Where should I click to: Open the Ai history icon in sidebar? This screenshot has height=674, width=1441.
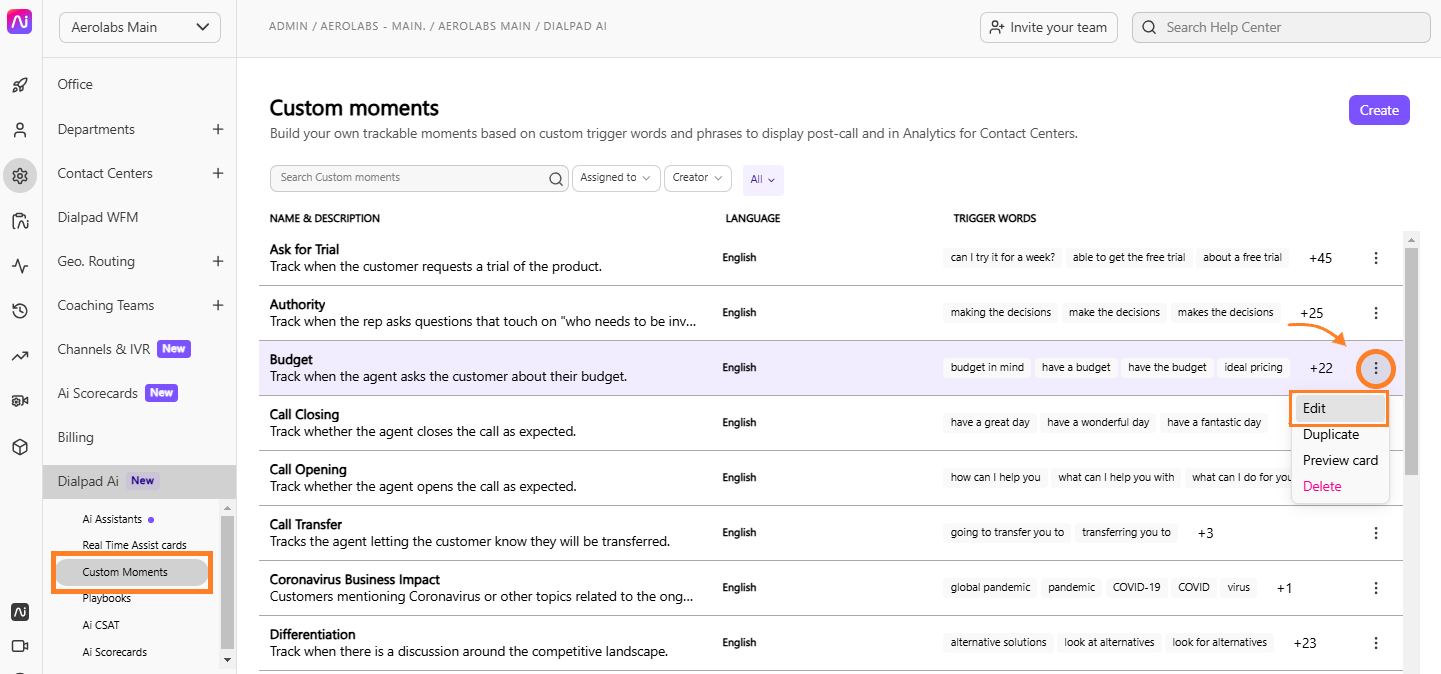tap(19, 221)
